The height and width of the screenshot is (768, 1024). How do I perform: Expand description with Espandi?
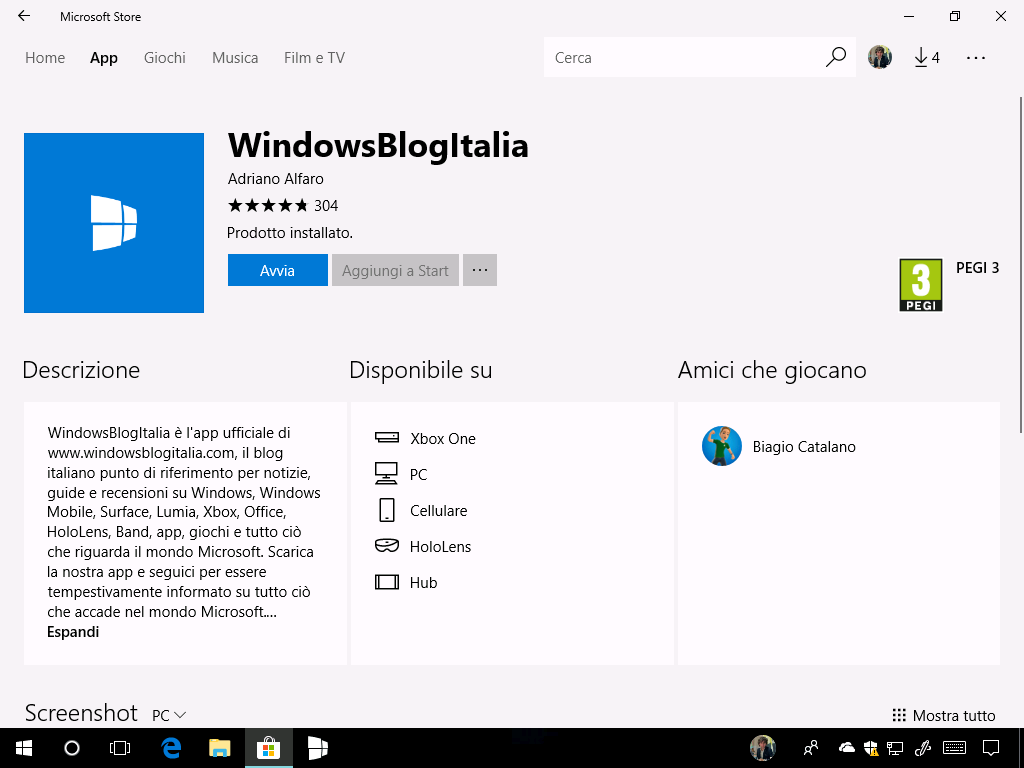point(73,632)
